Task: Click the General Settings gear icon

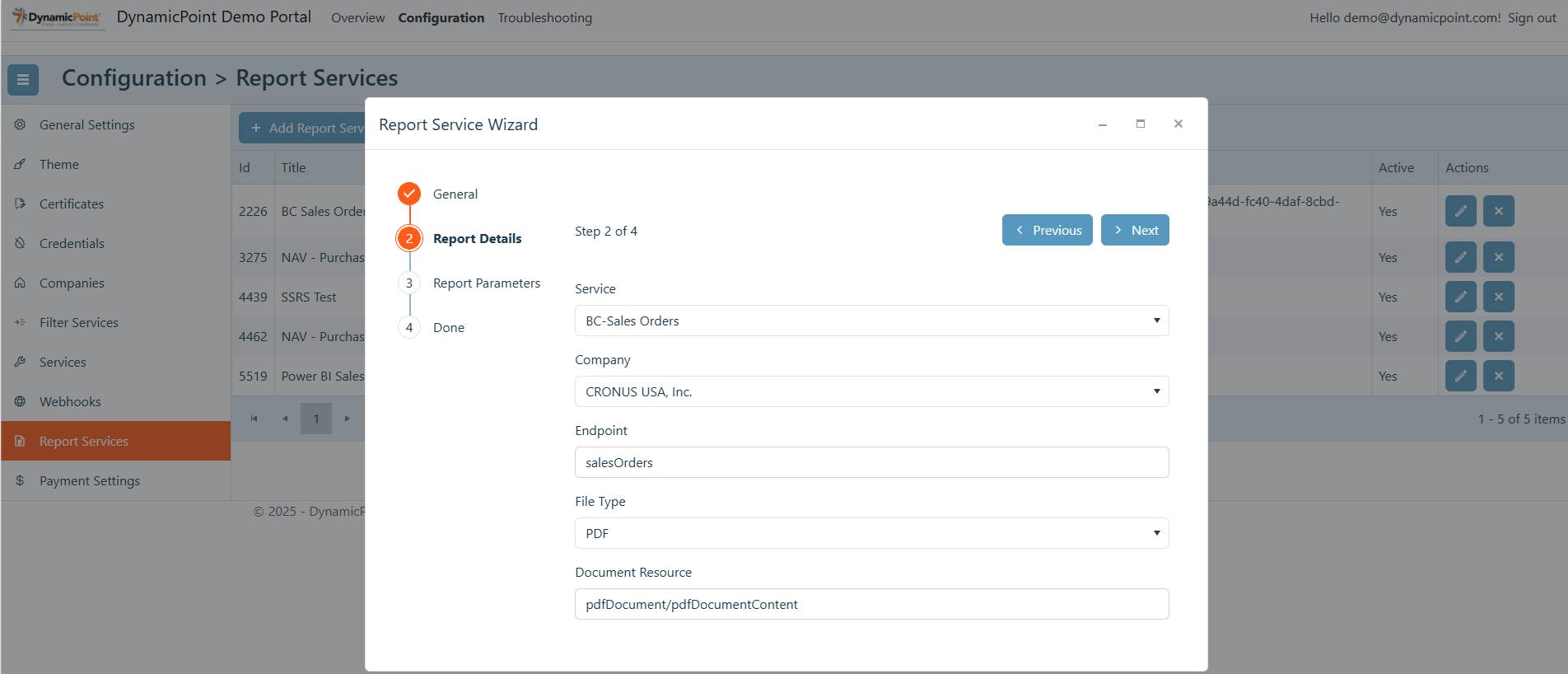Action: (x=20, y=124)
